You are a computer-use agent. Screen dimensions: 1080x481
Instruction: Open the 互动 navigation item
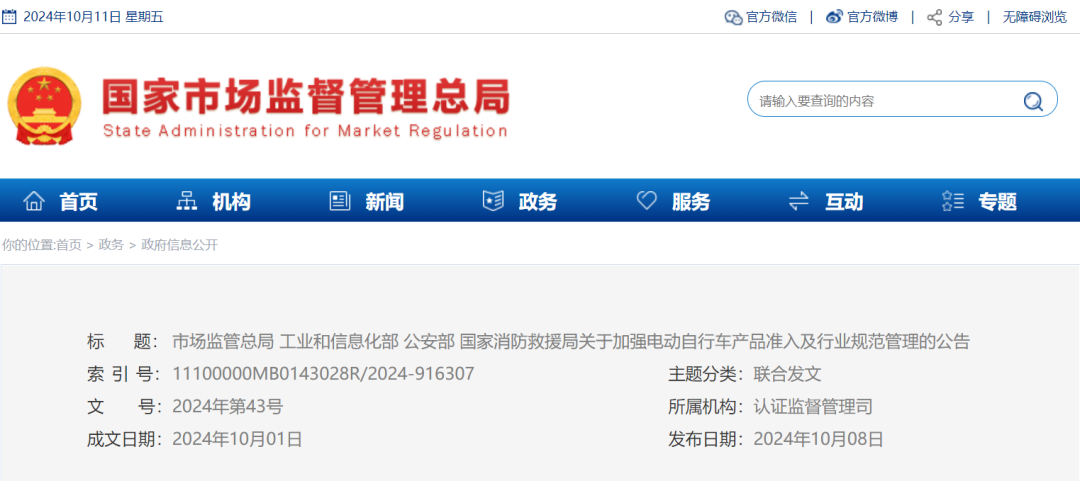844,202
